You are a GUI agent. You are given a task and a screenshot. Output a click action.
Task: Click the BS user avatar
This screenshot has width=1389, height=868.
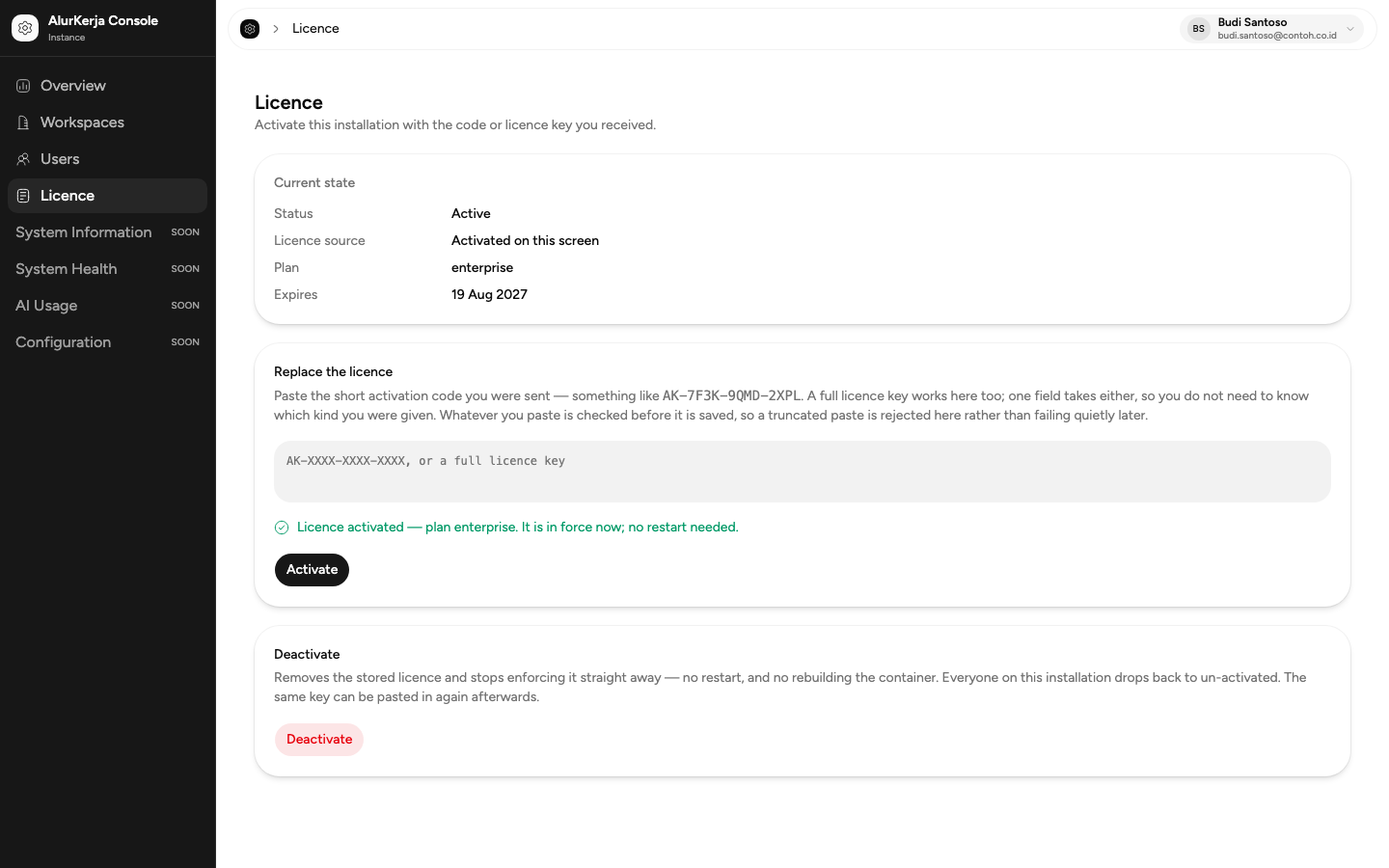pyautogui.click(x=1198, y=29)
